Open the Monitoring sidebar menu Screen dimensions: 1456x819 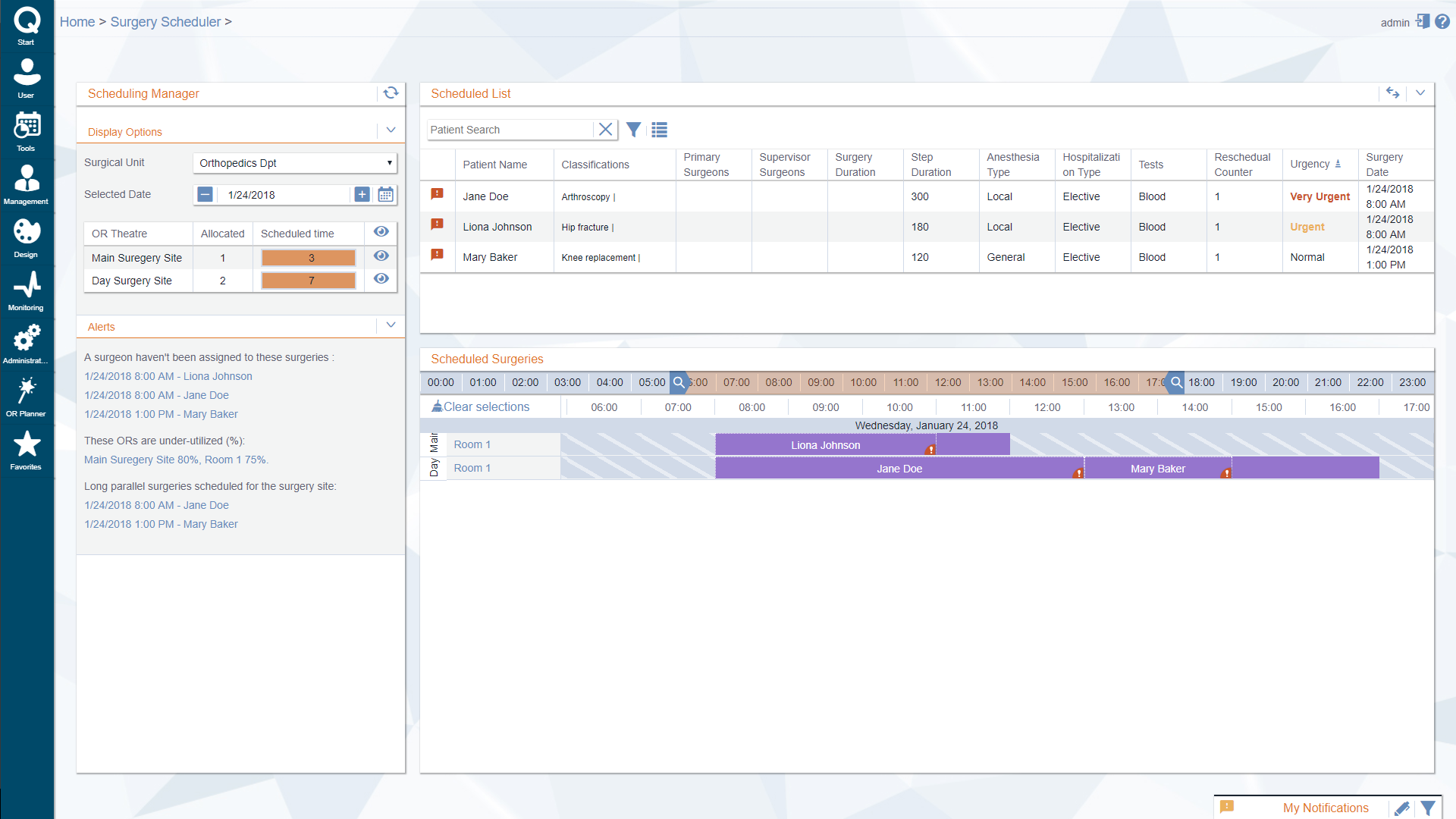coord(27,291)
